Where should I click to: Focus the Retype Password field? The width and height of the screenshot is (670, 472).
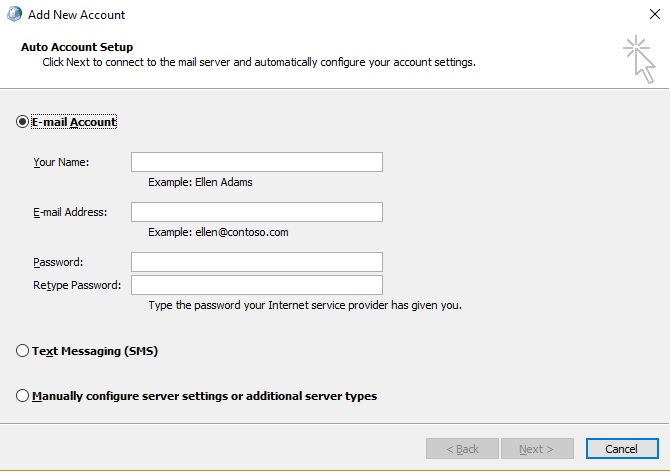(256, 285)
